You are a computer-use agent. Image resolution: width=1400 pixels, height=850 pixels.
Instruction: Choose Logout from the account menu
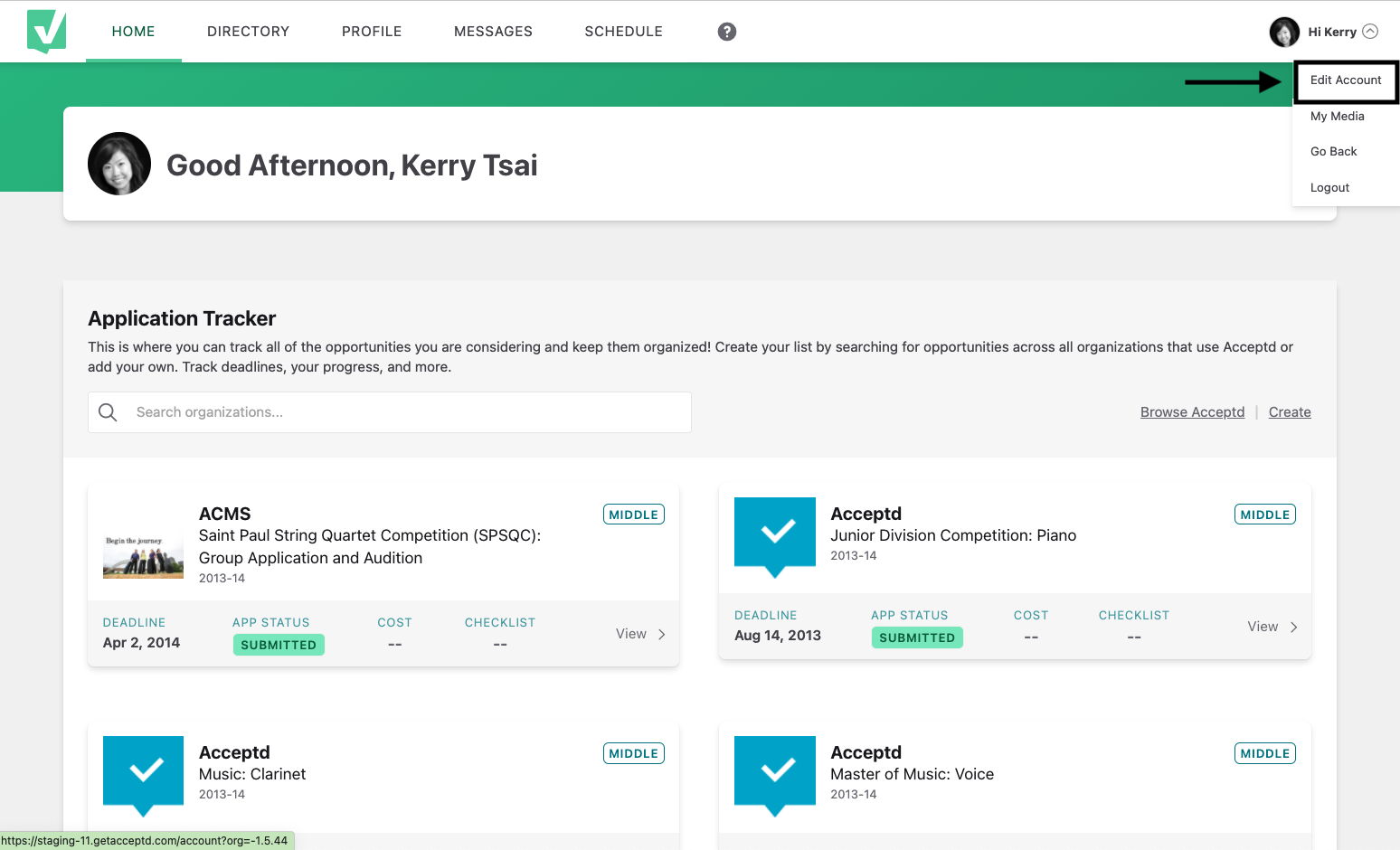(x=1330, y=188)
